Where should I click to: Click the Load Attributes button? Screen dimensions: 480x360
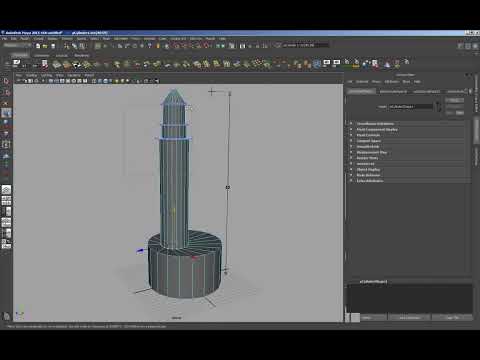tap(410, 317)
